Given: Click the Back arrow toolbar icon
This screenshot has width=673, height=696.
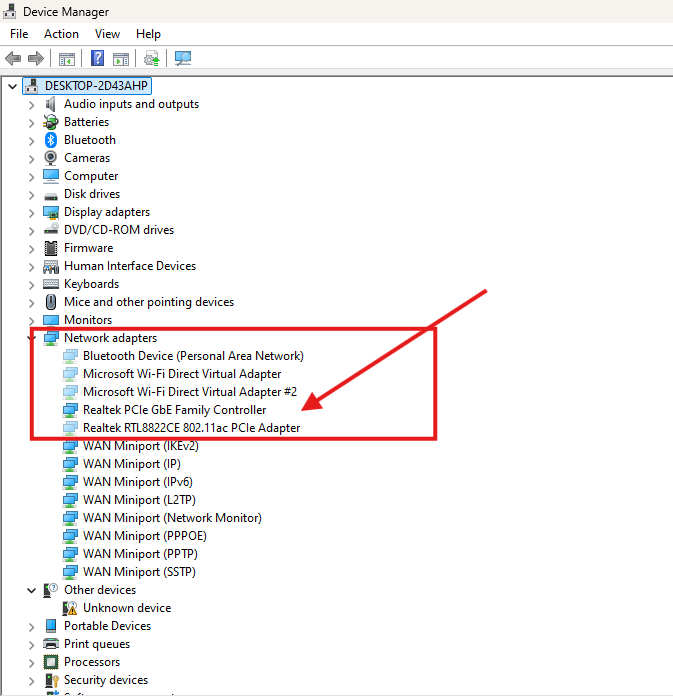Looking at the screenshot, I should click(x=13, y=58).
